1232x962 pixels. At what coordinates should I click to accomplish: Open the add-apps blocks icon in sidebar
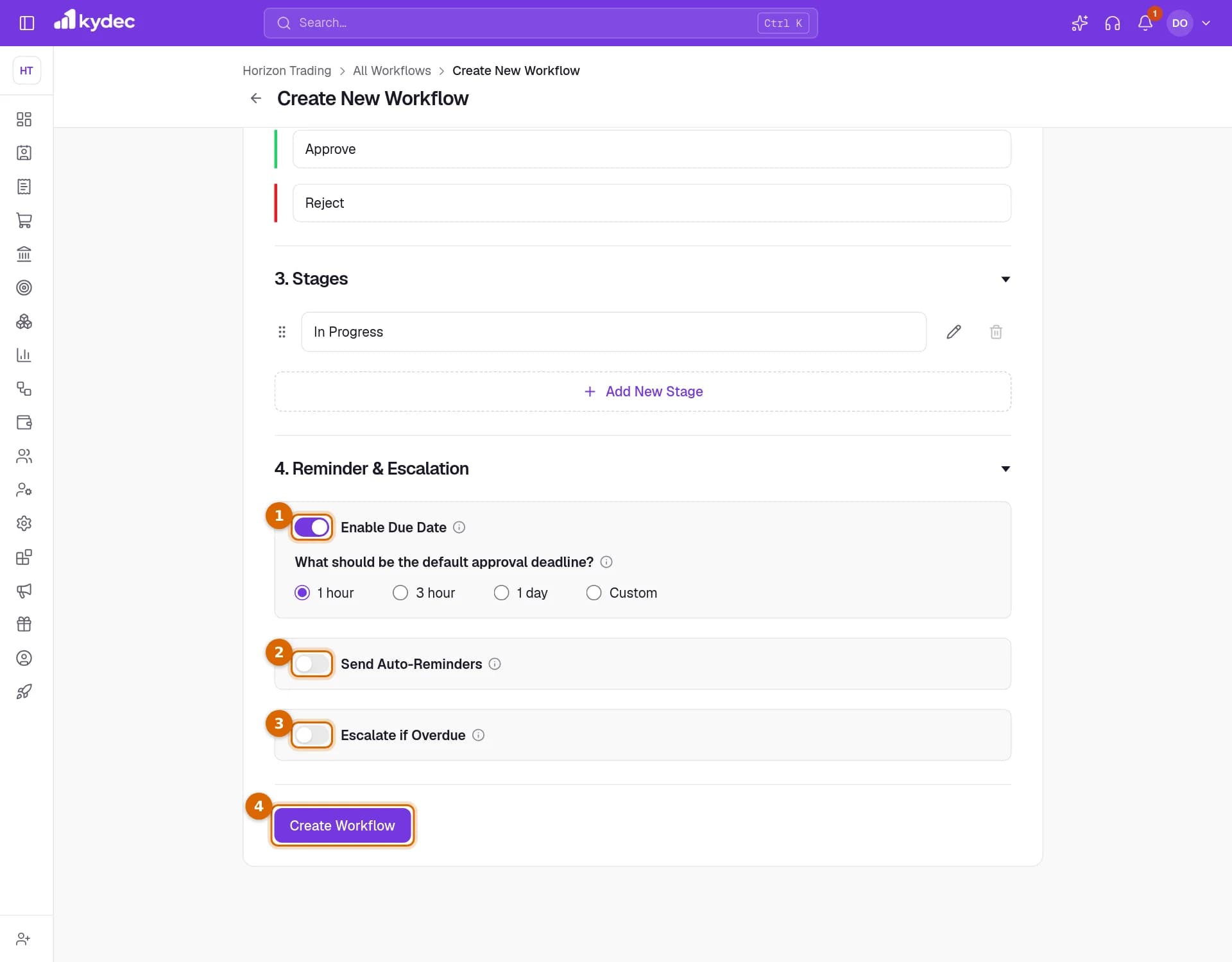tap(24, 557)
